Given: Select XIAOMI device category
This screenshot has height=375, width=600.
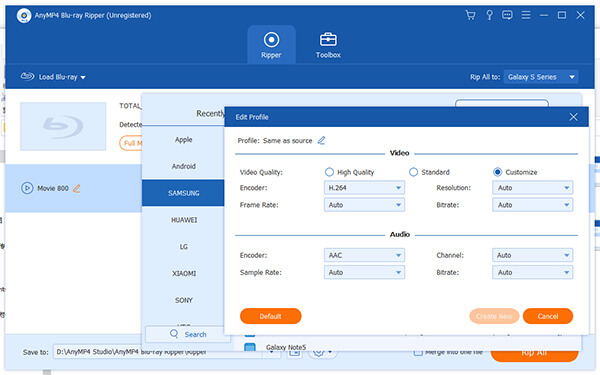Looking at the screenshot, I should (183, 274).
